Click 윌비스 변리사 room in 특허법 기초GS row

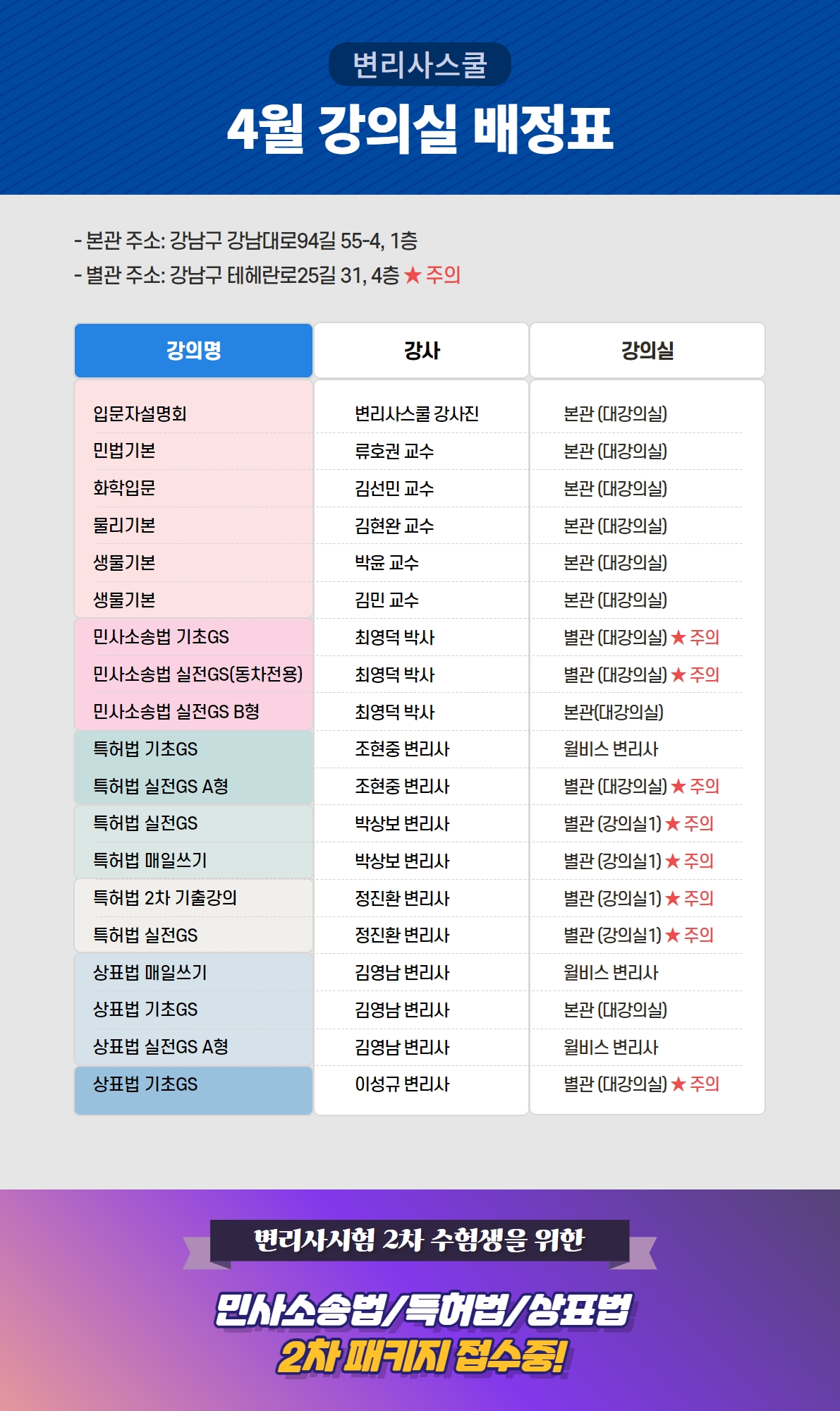(611, 749)
